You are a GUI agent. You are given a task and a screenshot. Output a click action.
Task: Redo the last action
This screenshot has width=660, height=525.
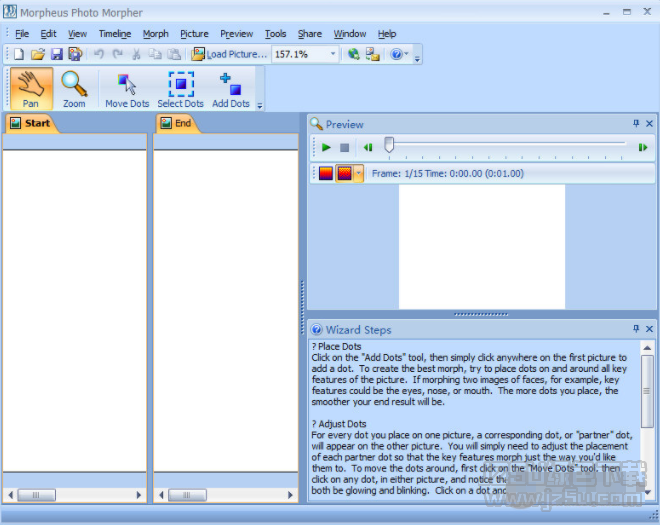point(117,54)
